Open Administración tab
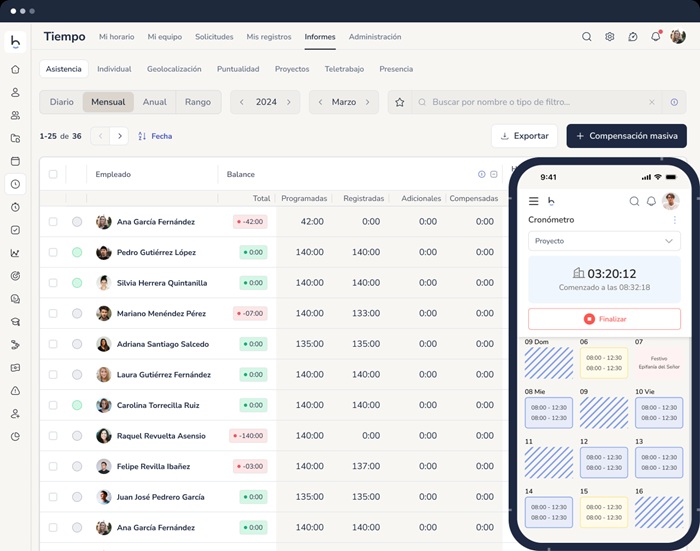This screenshot has width=700, height=551. click(x=375, y=37)
